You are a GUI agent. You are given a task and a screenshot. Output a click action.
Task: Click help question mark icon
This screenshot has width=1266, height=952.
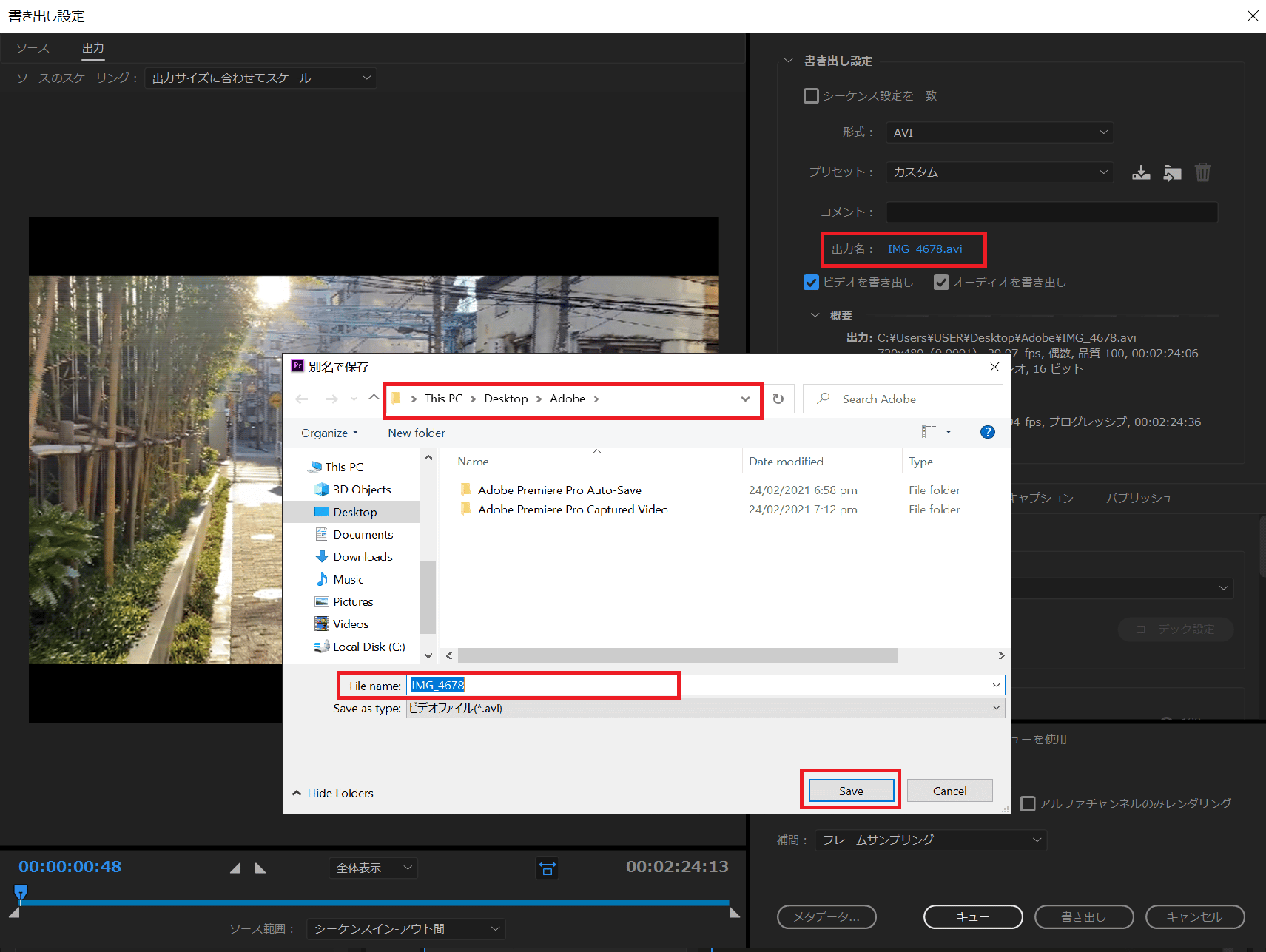tap(987, 432)
